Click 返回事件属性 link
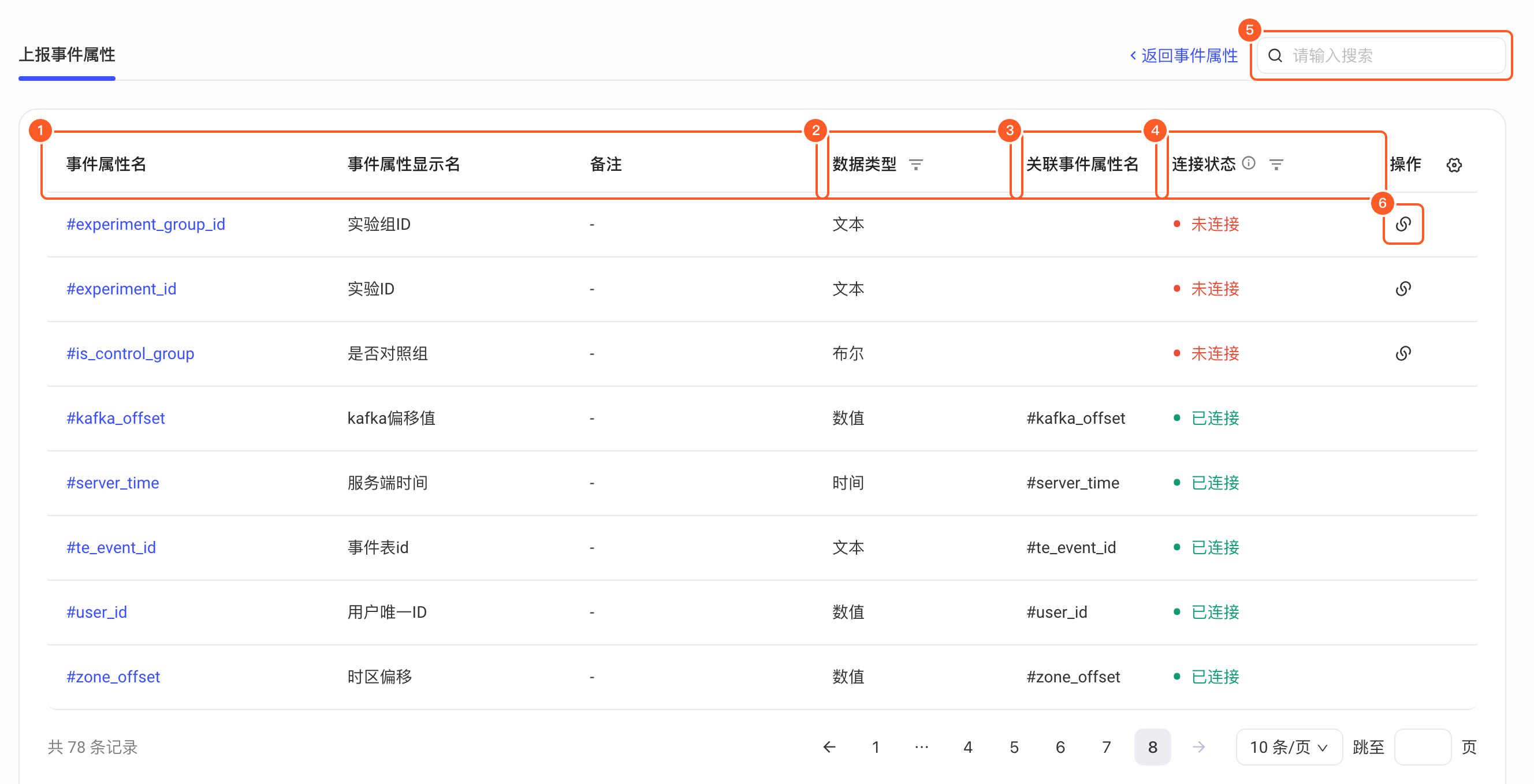 coord(1184,56)
